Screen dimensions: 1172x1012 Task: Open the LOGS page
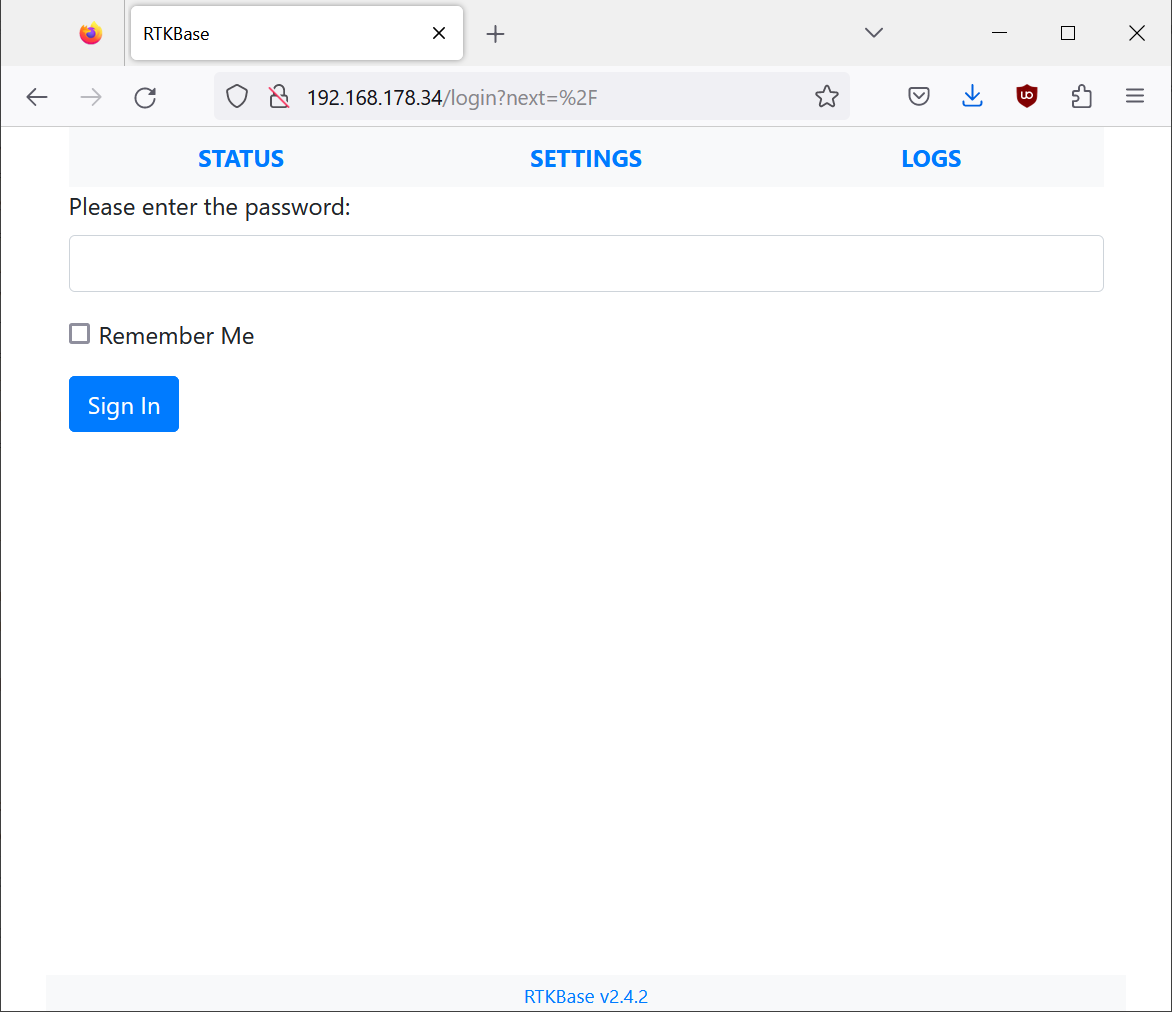coord(931,159)
